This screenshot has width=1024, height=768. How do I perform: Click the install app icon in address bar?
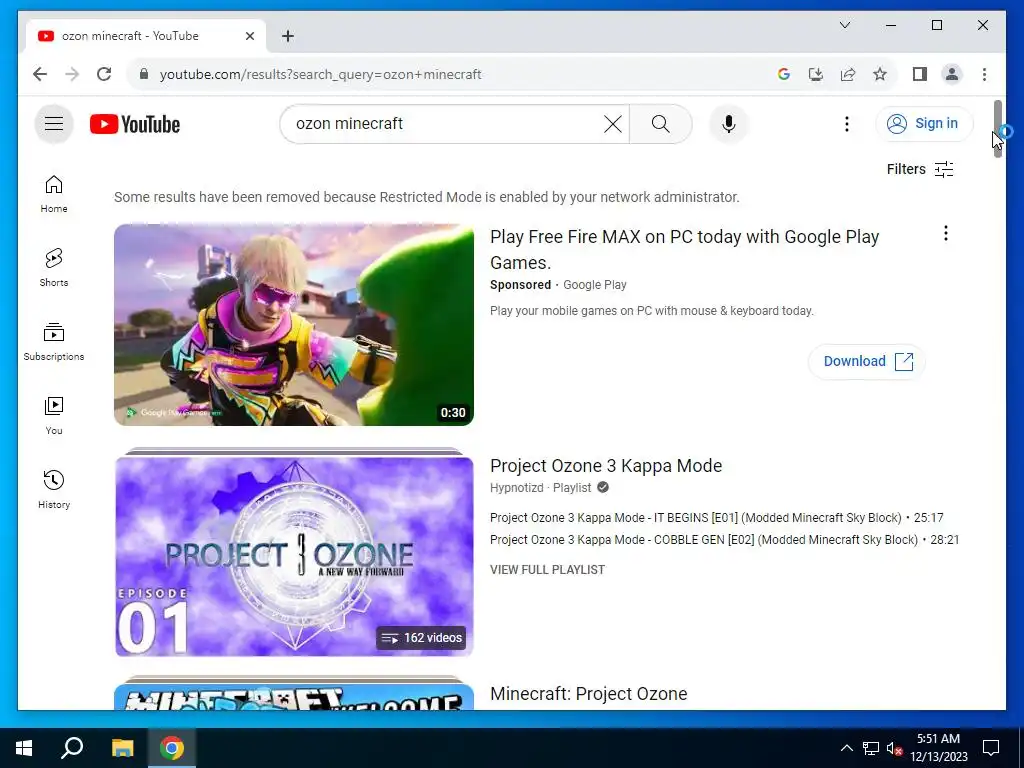pyautogui.click(x=816, y=74)
